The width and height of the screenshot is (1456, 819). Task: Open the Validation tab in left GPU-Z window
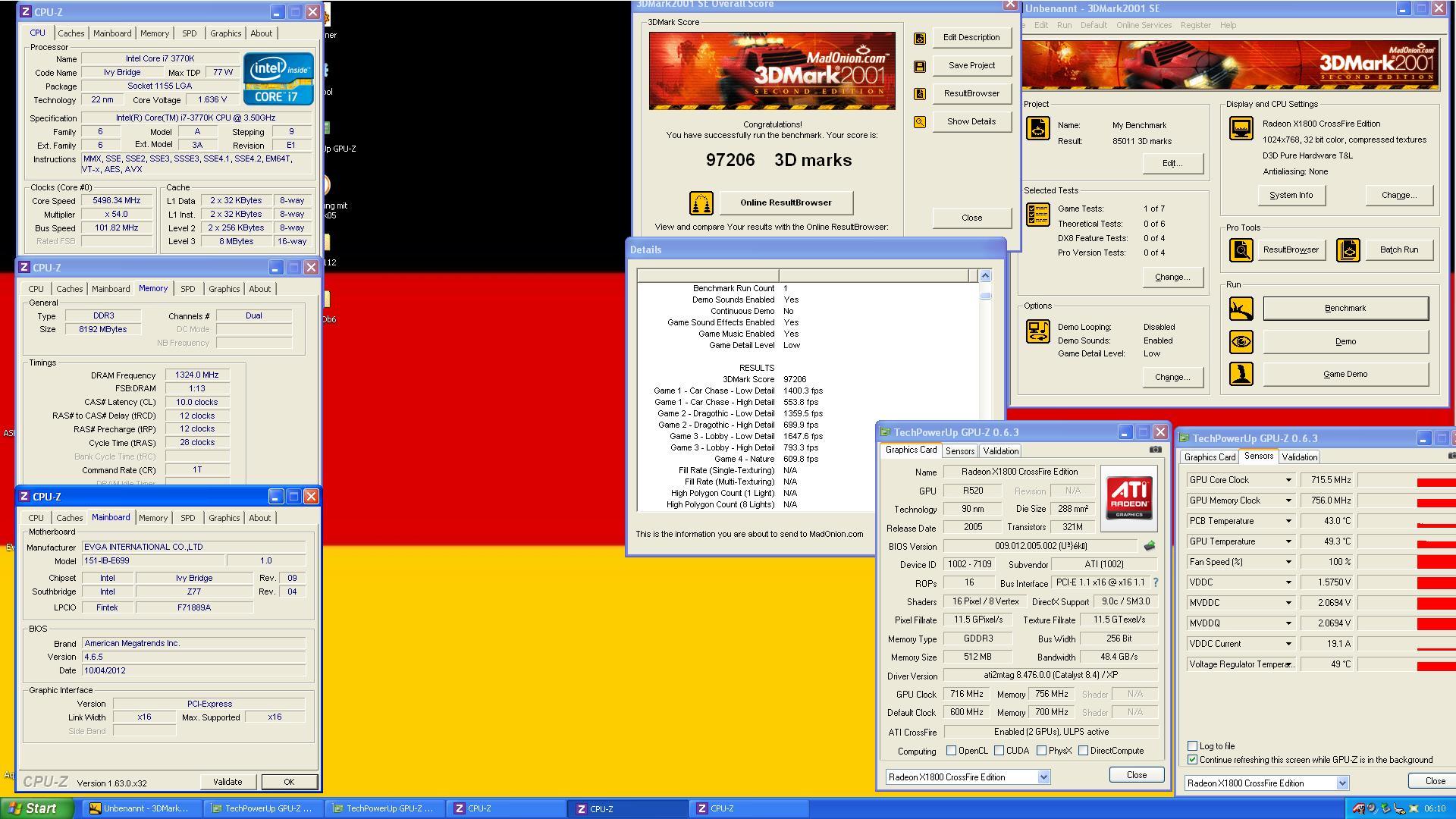[x=1000, y=451]
